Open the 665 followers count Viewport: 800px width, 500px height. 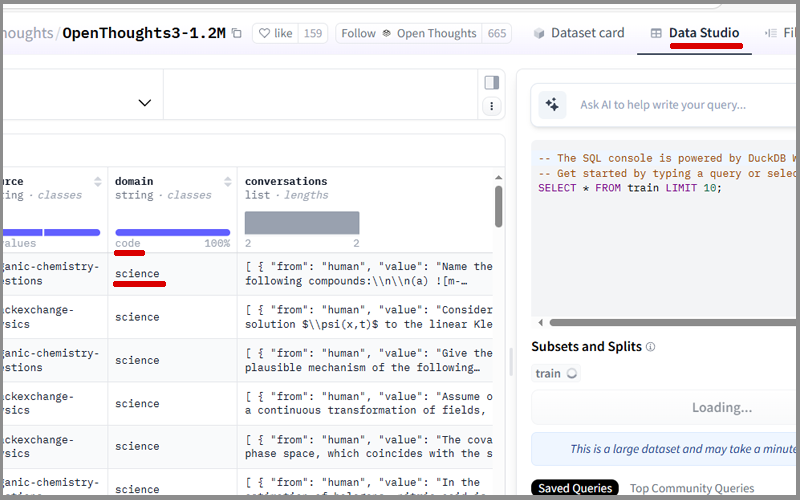click(x=496, y=33)
